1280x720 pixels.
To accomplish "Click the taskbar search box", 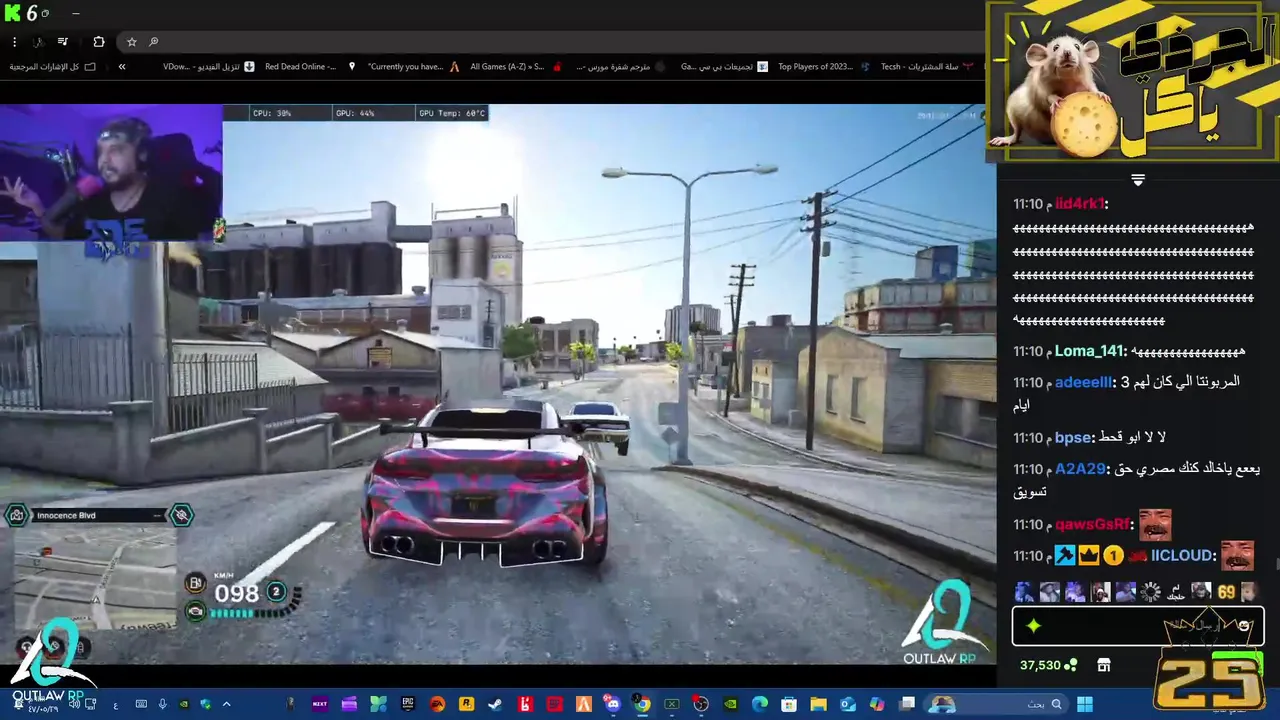I will (997, 704).
